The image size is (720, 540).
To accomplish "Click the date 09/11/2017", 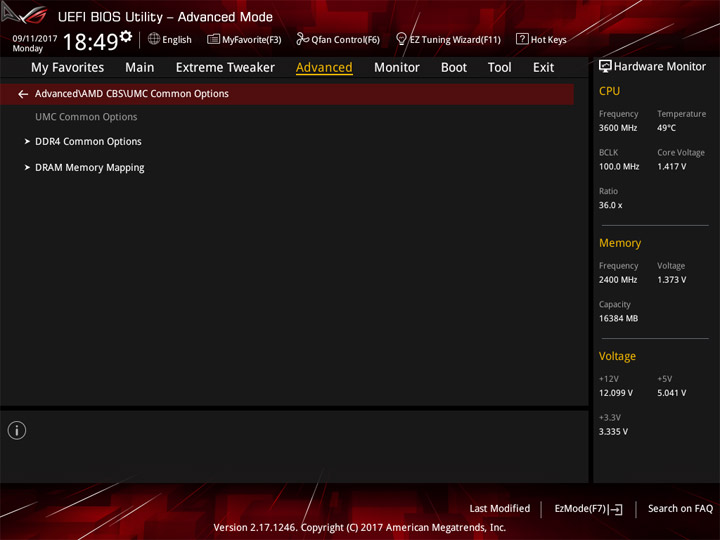I will pyautogui.click(x=35, y=38).
